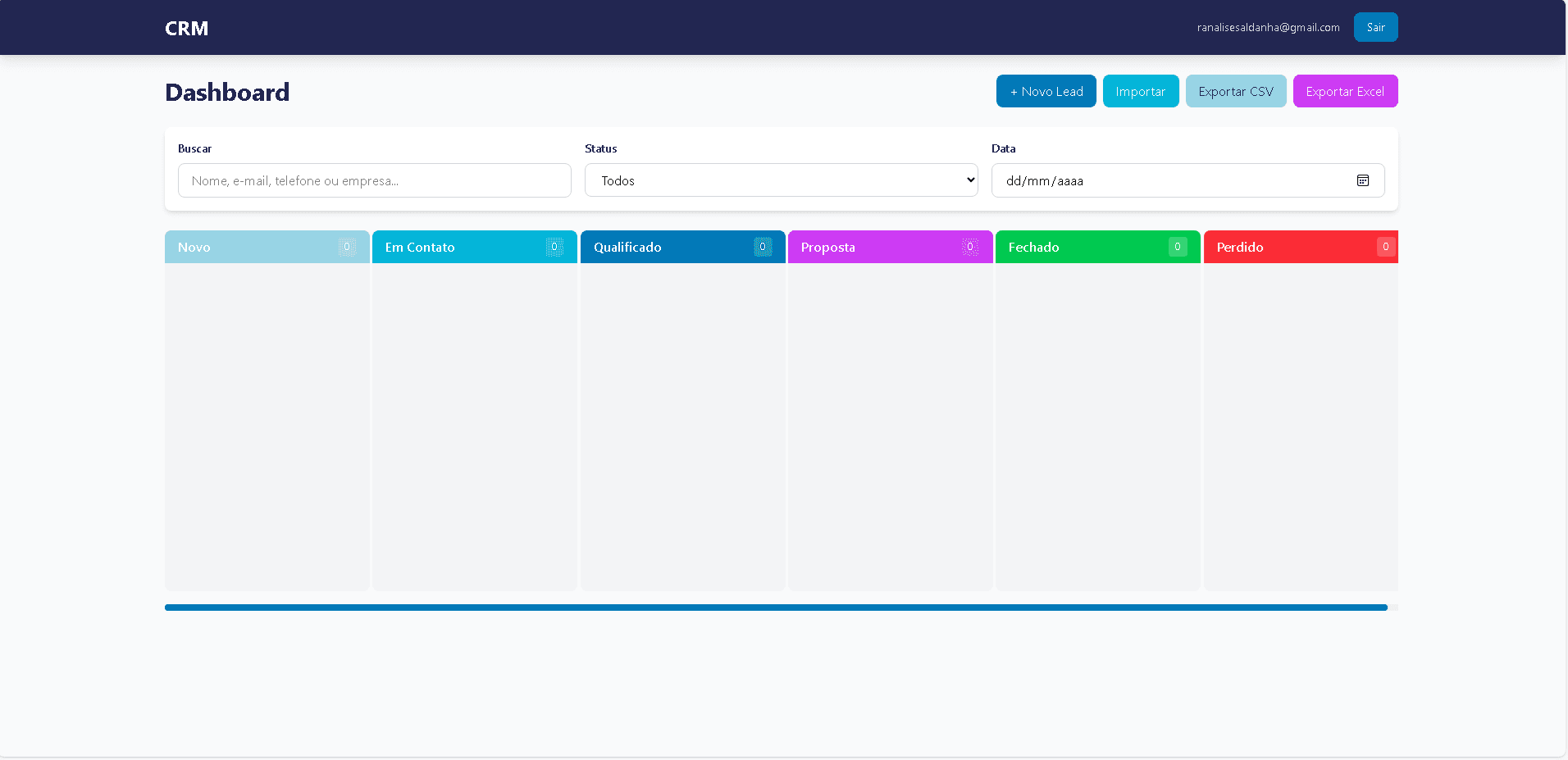Click the count badge on the Novo column

347,247
